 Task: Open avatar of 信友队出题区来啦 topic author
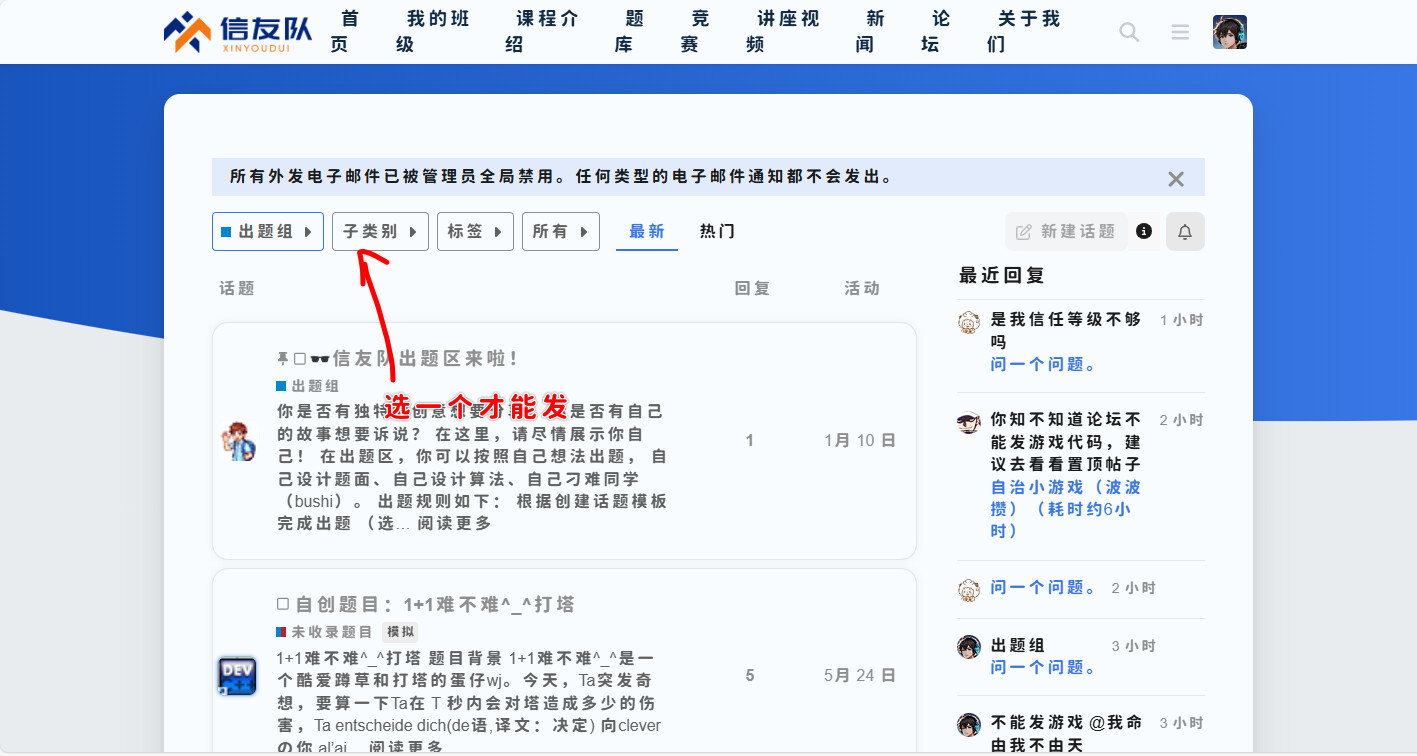(238, 441)
